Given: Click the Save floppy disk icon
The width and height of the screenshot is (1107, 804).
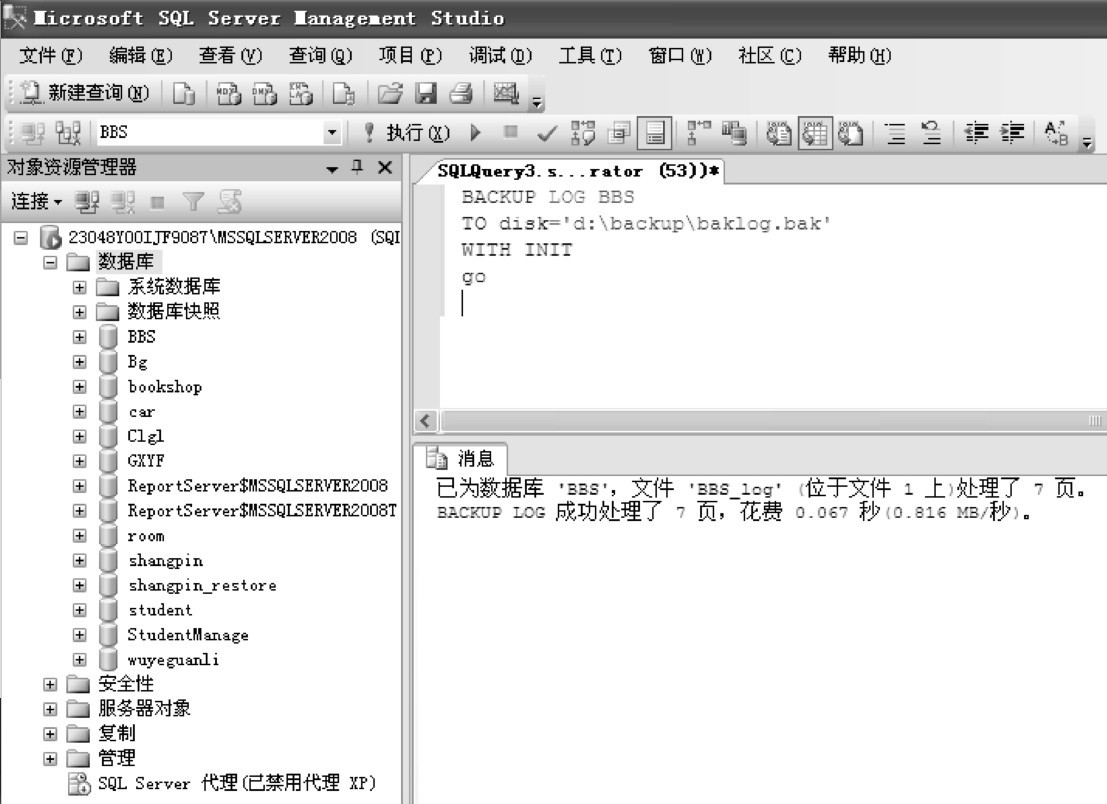Looking at the screenshot, I should (x=426, y=93).
